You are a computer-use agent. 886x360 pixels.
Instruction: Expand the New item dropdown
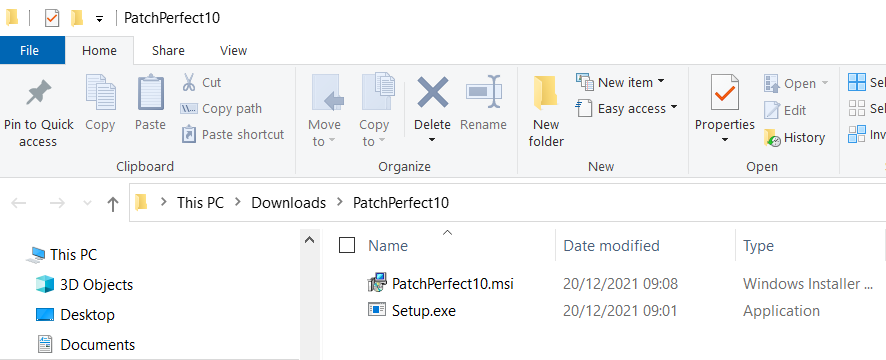coord(620,83)
